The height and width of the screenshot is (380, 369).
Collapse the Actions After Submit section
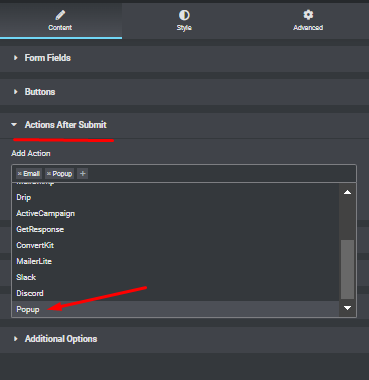click(x=184, y=125)
